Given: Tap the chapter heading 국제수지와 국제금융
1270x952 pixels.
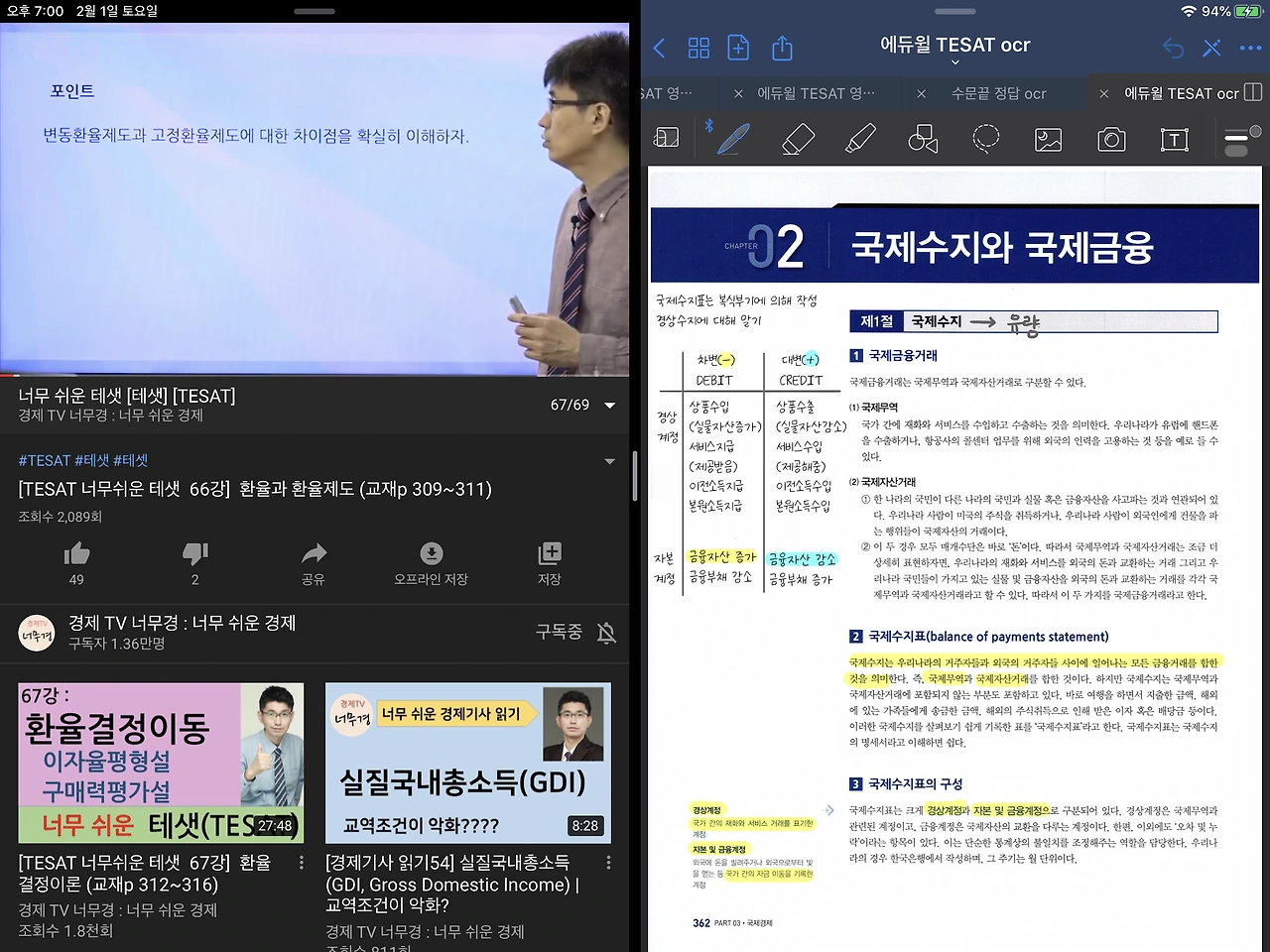Looking at the screenshot, I should pyautogui.click(x=1002, y=247).
